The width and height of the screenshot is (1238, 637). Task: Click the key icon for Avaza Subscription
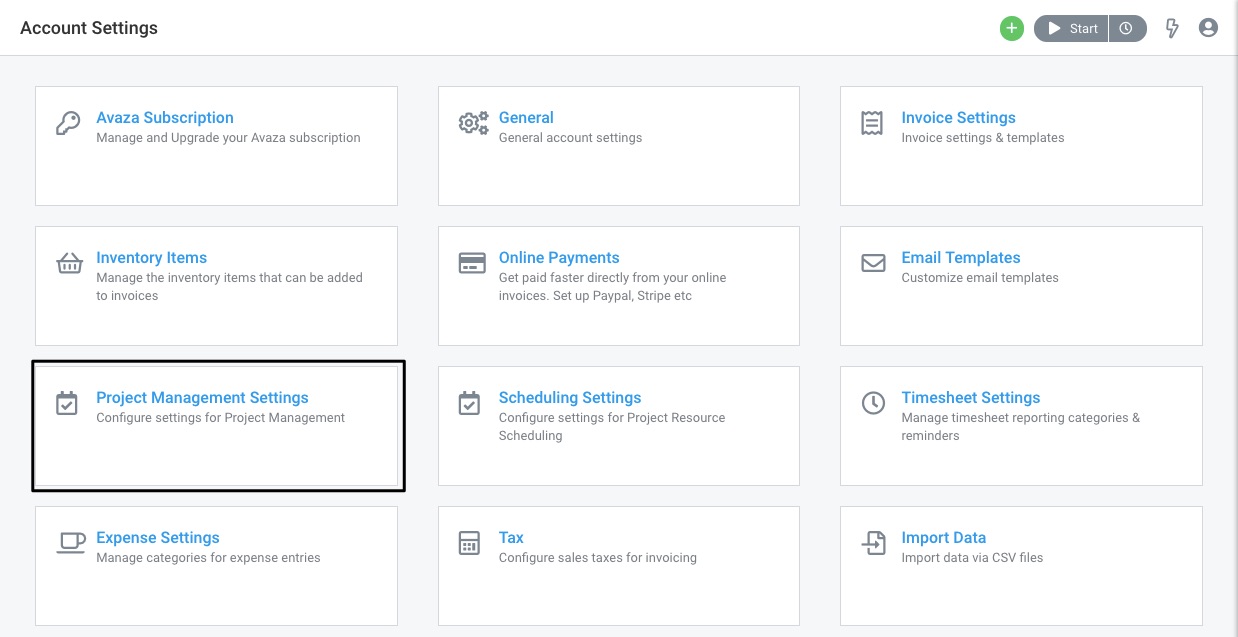[x=68, y=123]
